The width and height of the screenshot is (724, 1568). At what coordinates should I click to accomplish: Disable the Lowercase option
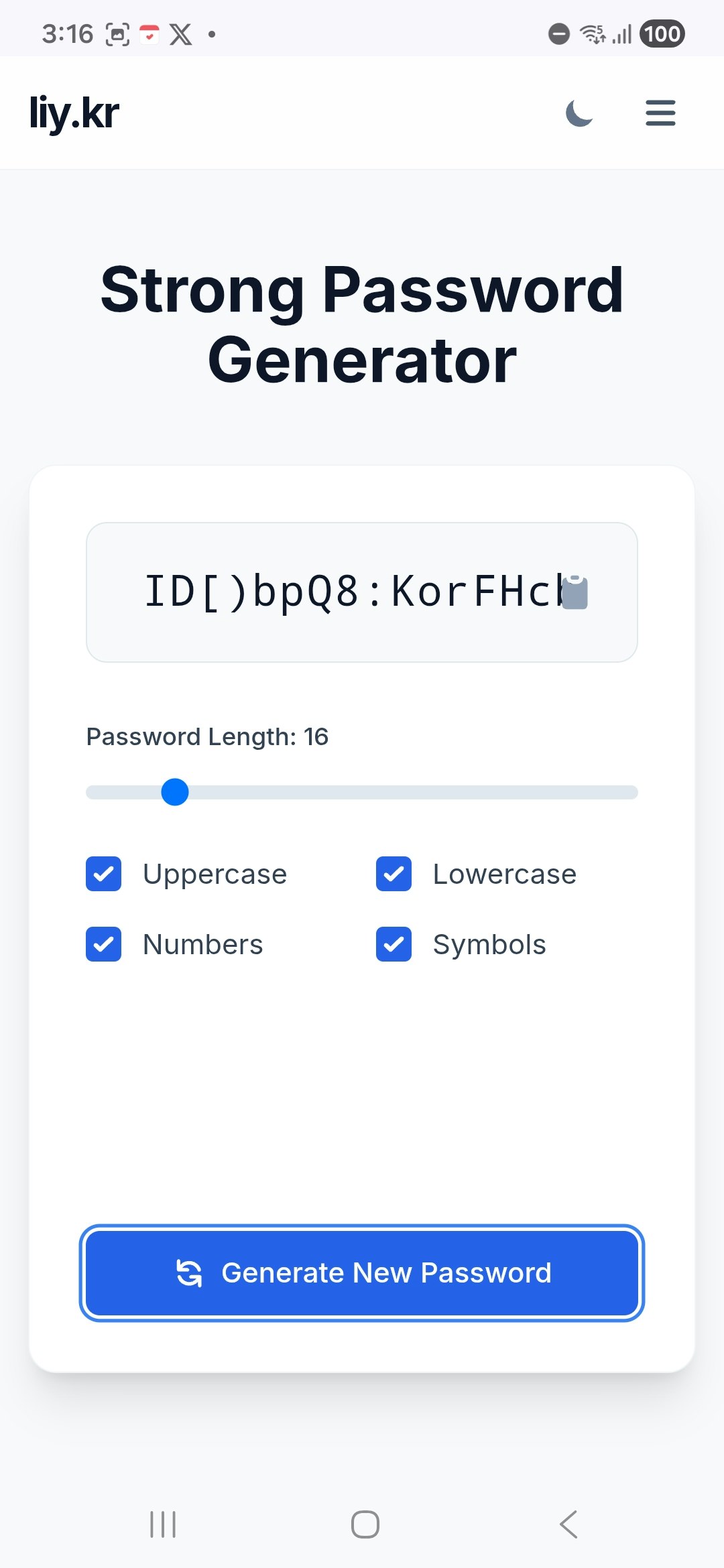394,874
